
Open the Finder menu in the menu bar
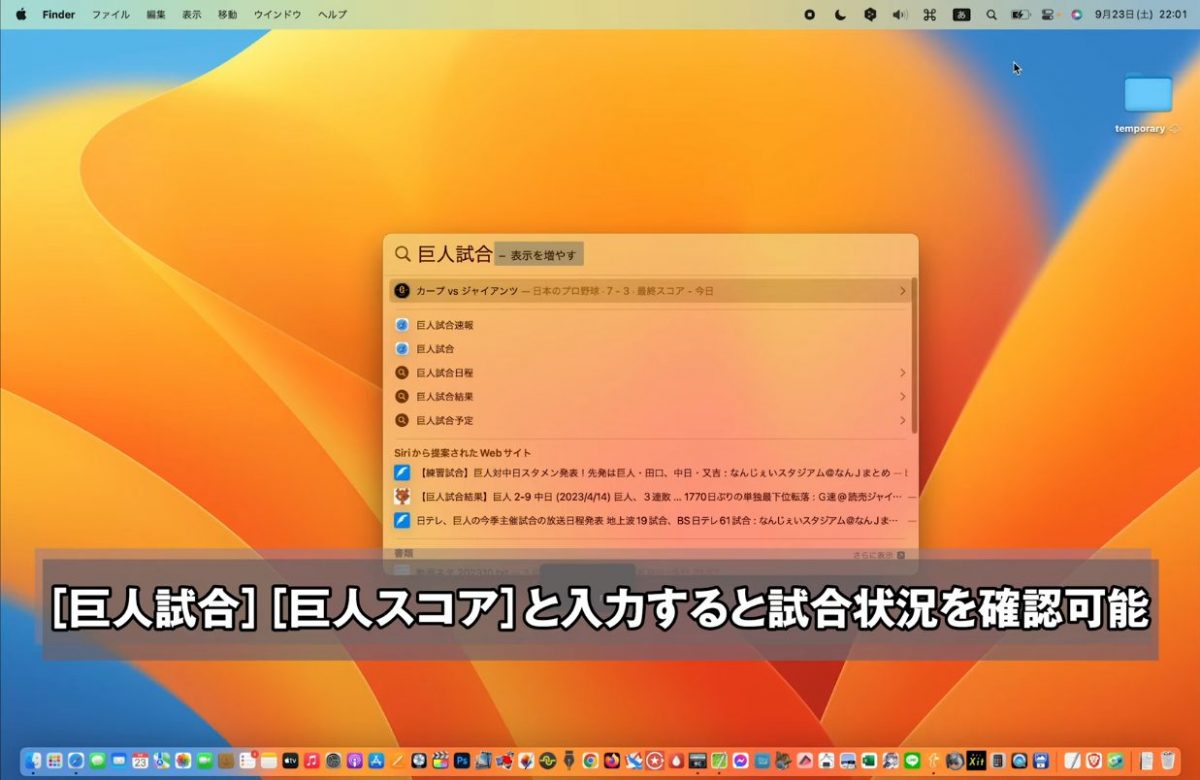tap(59, 15)
